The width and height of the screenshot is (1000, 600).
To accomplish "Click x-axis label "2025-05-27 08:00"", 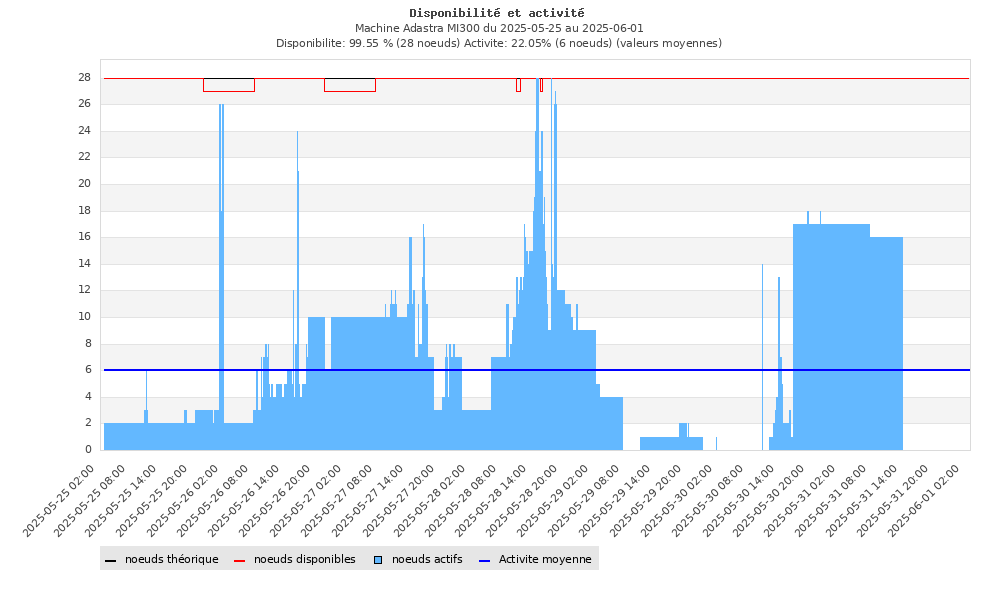I will (x=337, y=501).
